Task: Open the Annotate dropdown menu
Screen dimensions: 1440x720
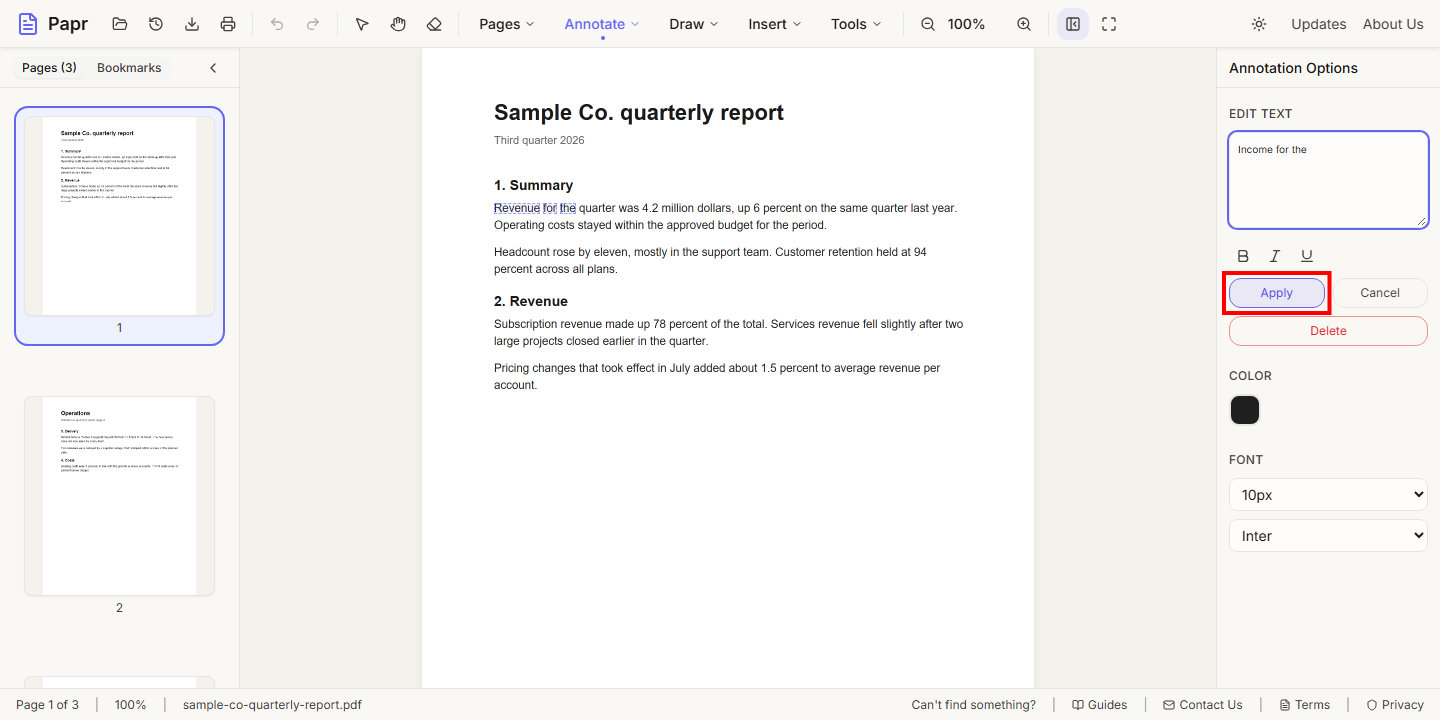Action: (602, 24)
